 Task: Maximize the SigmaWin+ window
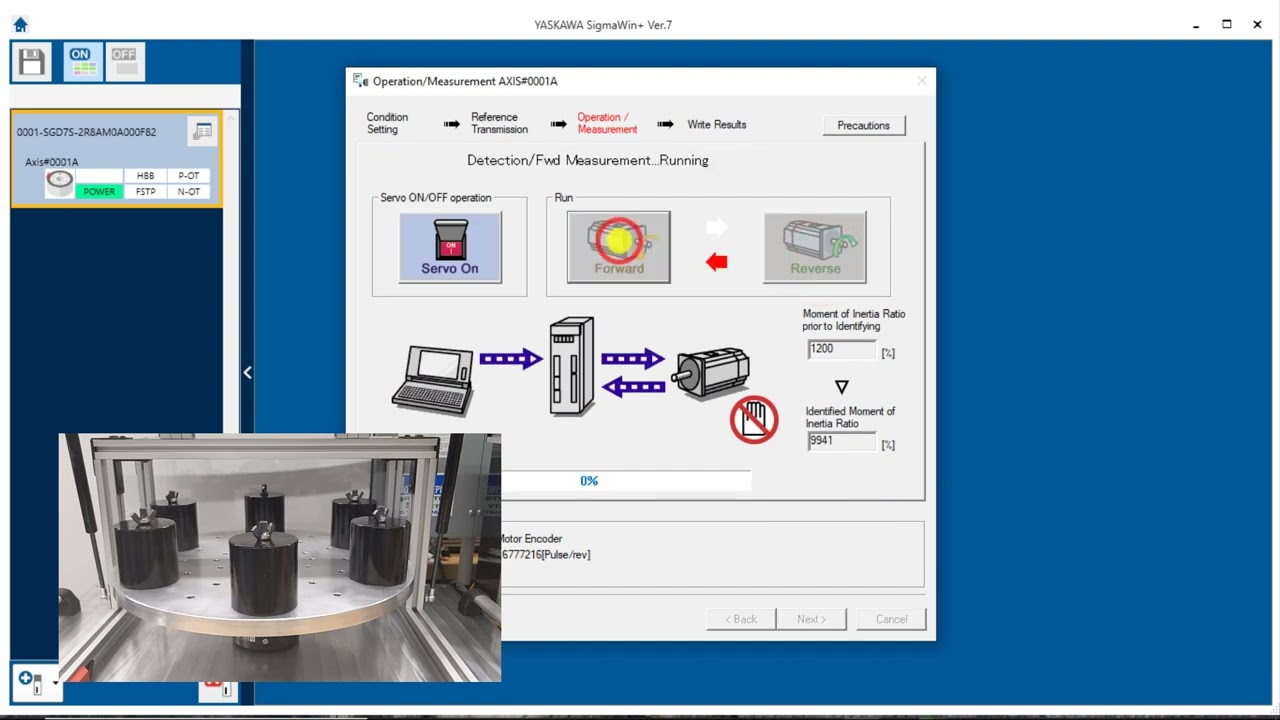click(x=1227, y=25)
